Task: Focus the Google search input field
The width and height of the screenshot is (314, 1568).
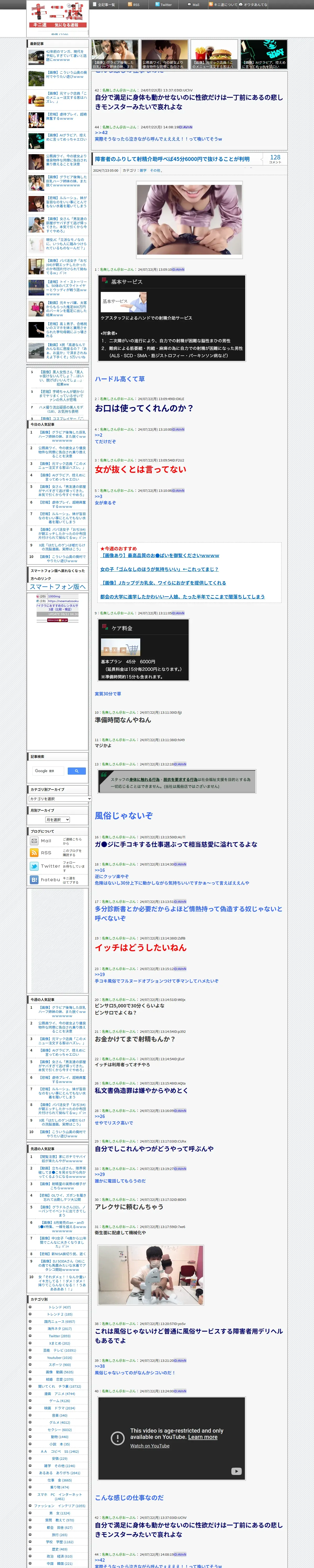Action: click(49, 771)
